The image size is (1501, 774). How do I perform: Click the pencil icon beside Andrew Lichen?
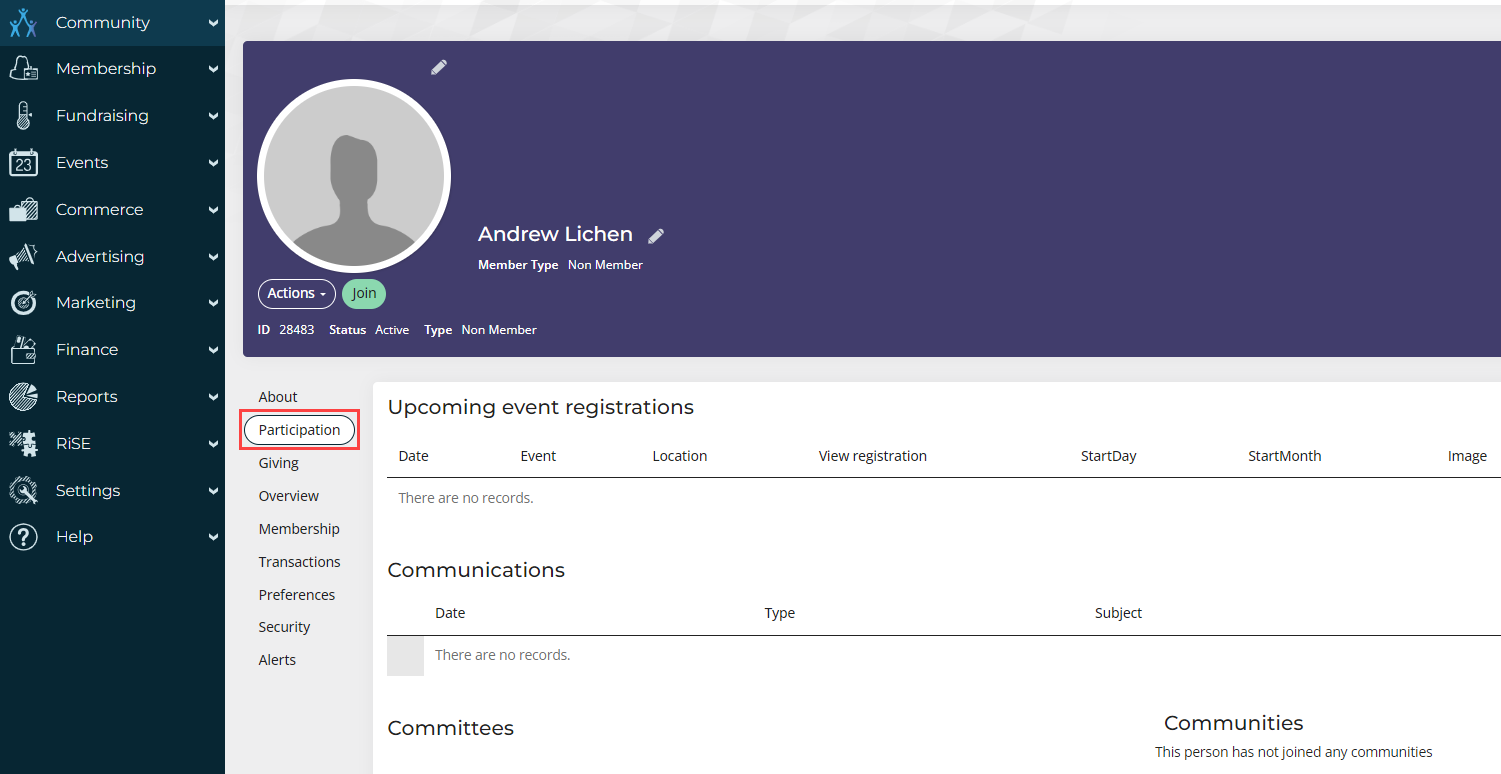656,236
